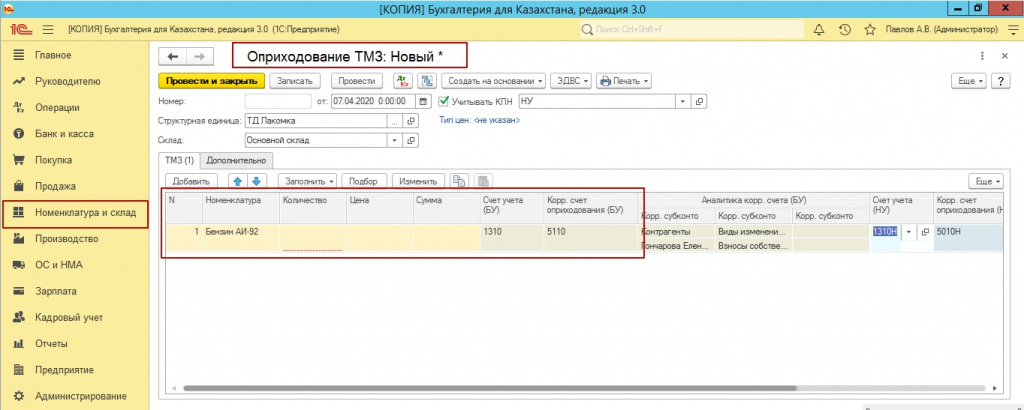The width and height of the screenshot is (1024, 410).
Task: Click the 5110 corr. account cell
Action: point(590,237)
